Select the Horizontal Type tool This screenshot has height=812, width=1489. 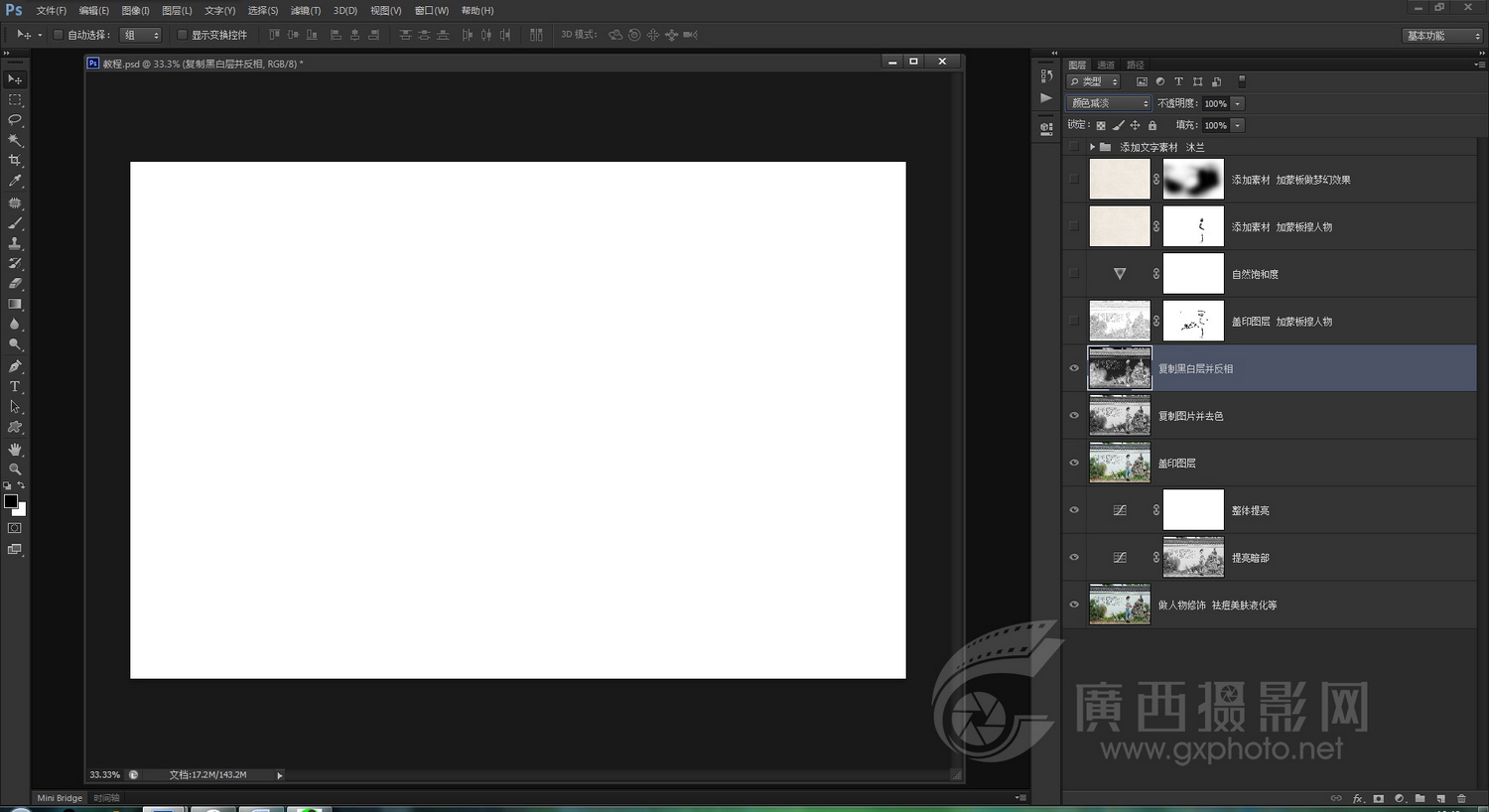(x=15, y=386)
